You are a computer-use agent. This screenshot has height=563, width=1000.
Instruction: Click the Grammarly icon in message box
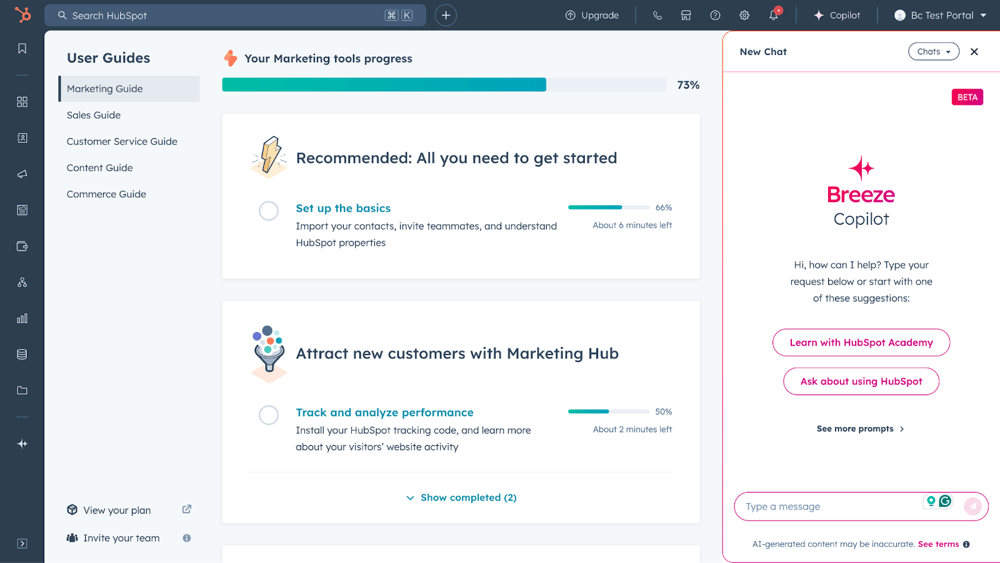tap(945, 501)
